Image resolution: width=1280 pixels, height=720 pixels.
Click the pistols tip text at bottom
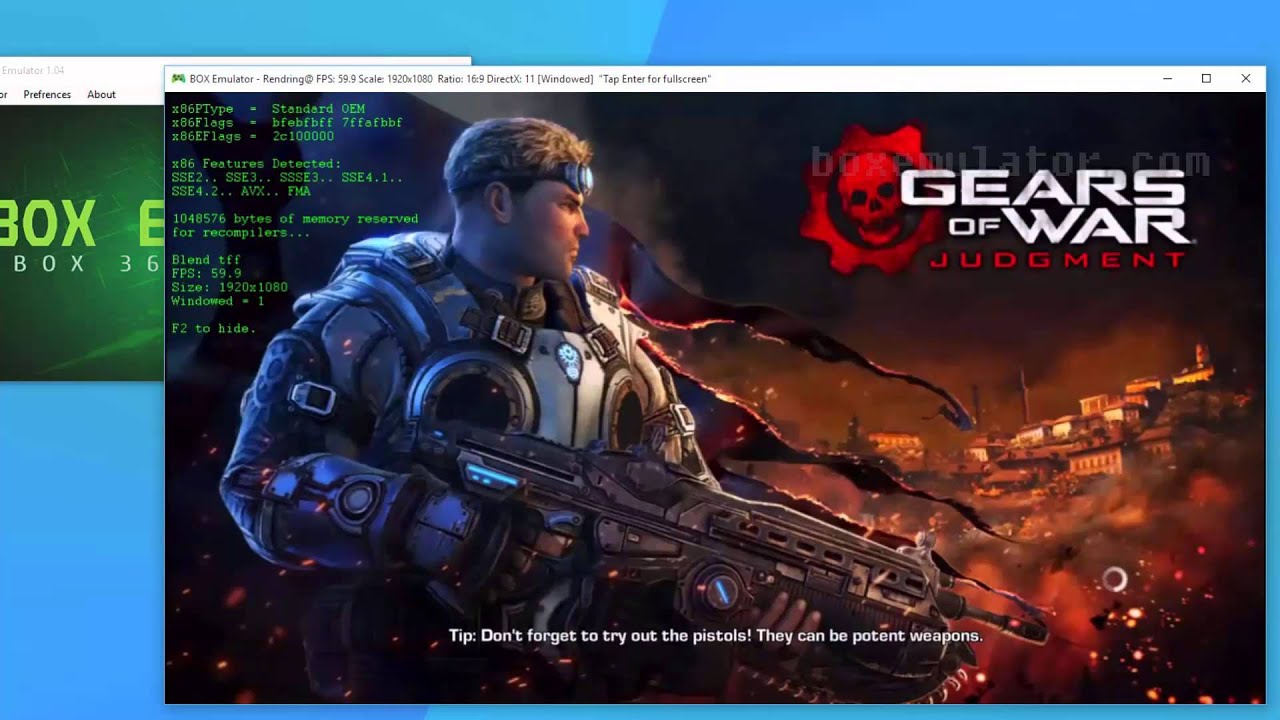click(x=715, y=636)
